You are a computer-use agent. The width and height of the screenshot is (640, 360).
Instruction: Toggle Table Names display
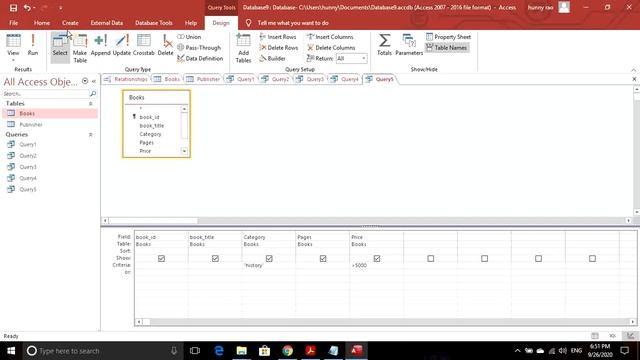[x=447, y=48]
